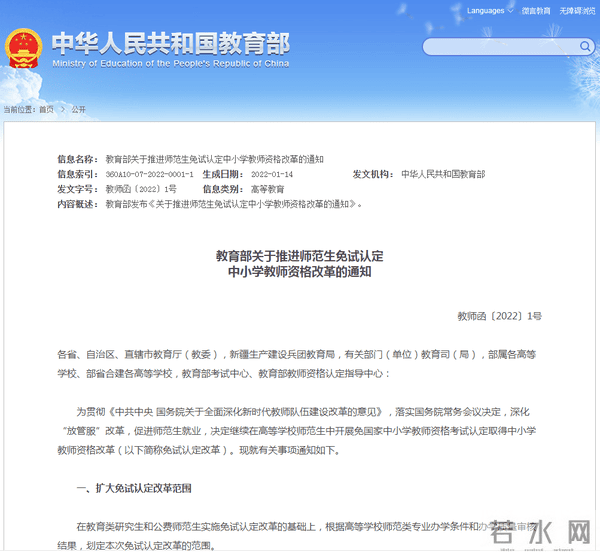Click issuing agency value 中华人民共和国教育部

(x=443, y=174)
